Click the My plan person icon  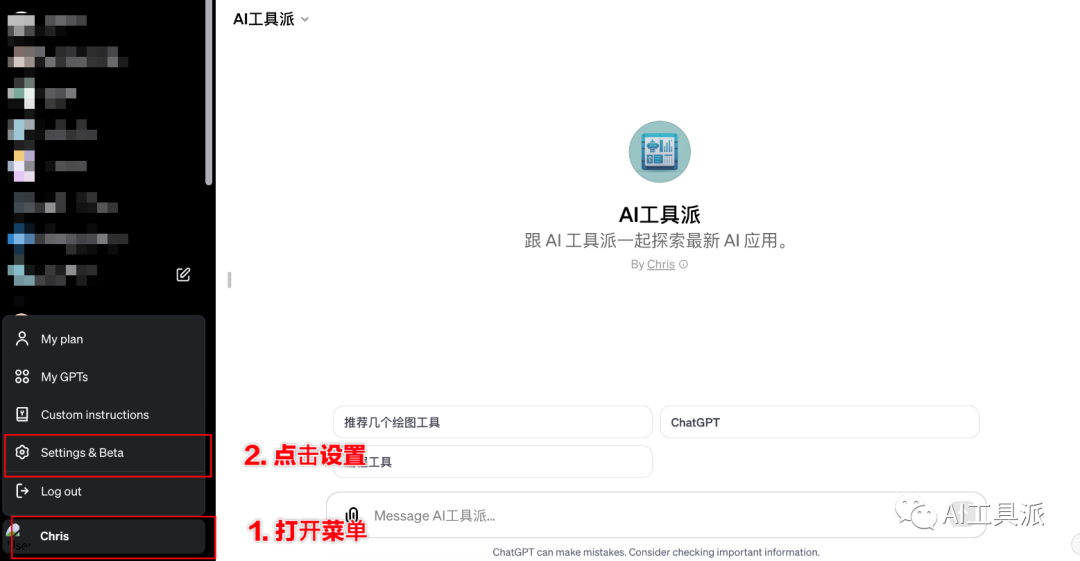(x=22, y=338)
